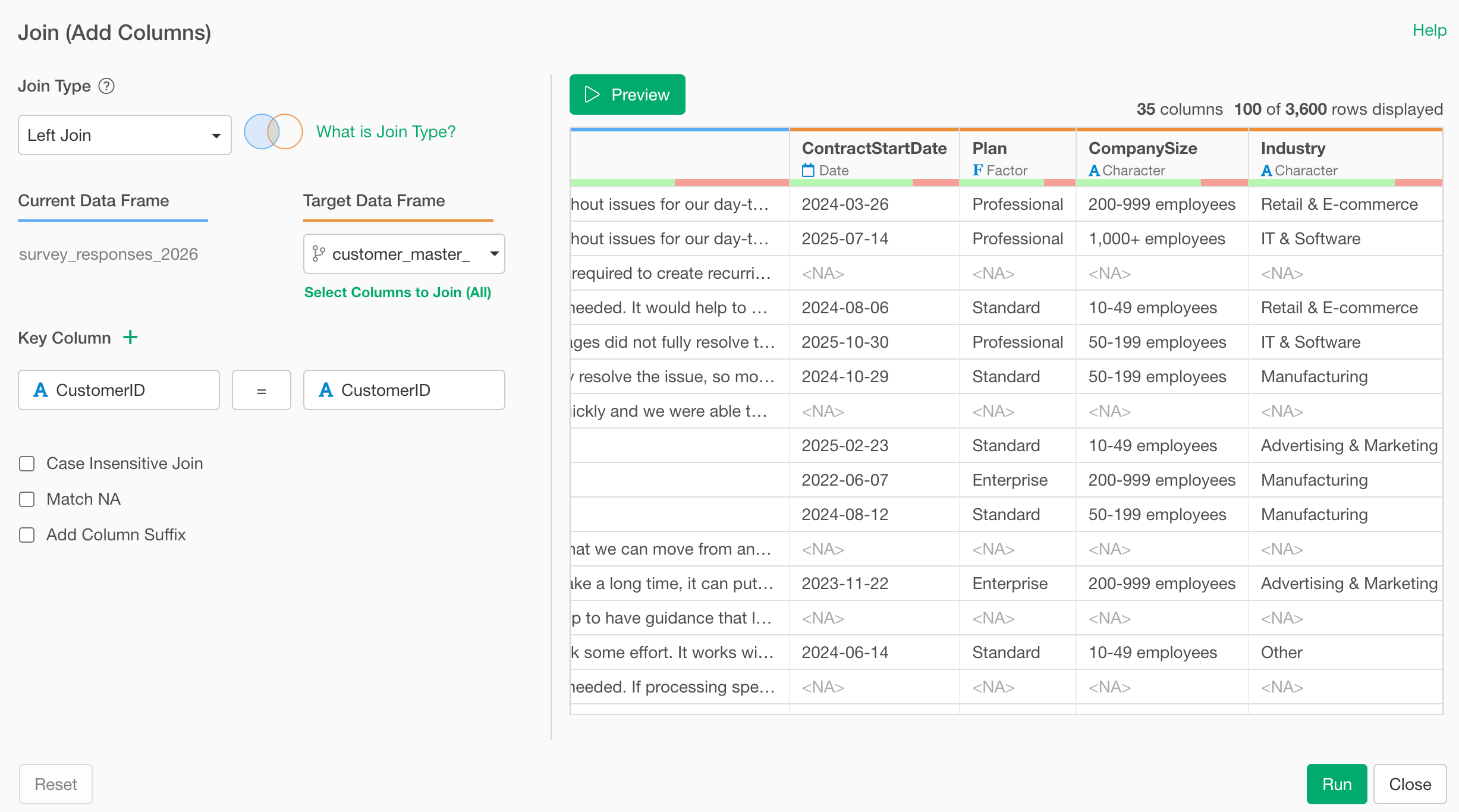
Task: Click the Character type icon under Industry
Action: tap(1266, 171)
